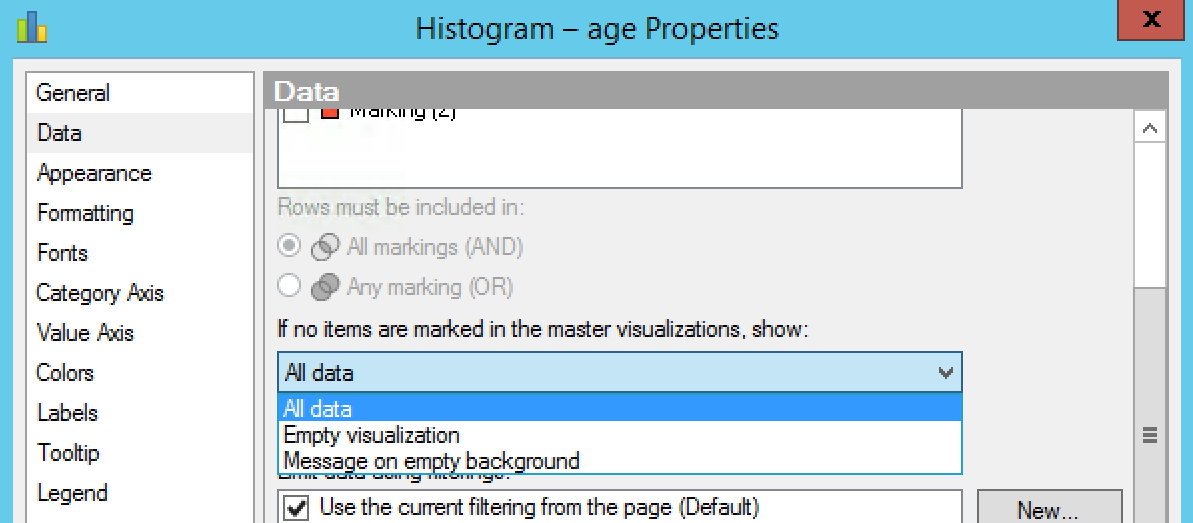Click the New... button
1193x523 pixels.
(1049, 509)
